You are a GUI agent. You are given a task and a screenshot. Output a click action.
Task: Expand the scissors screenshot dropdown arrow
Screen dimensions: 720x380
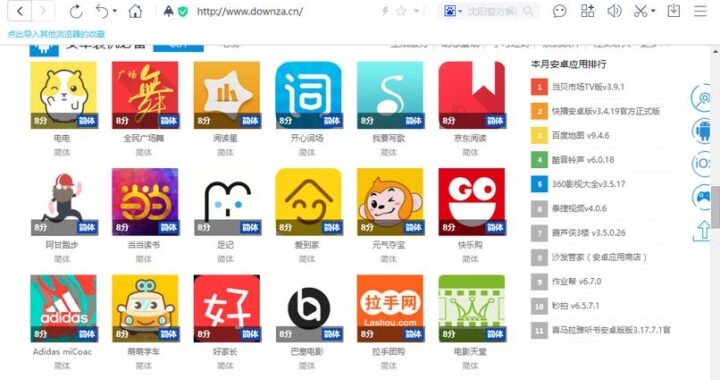(x=653, y=11)
